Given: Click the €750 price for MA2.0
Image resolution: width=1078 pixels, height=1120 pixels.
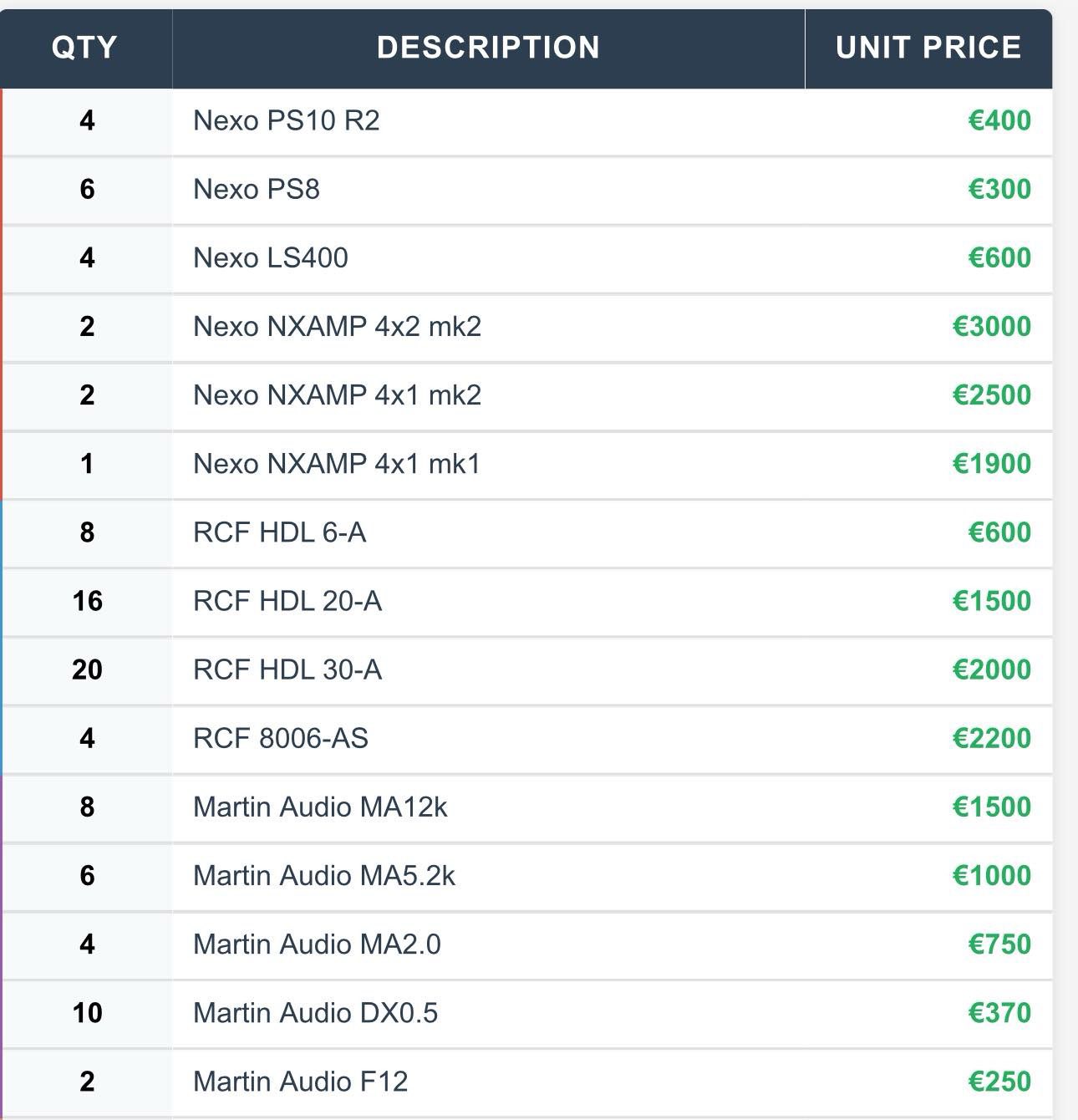Looking at the screenshot, I should 999,944.
